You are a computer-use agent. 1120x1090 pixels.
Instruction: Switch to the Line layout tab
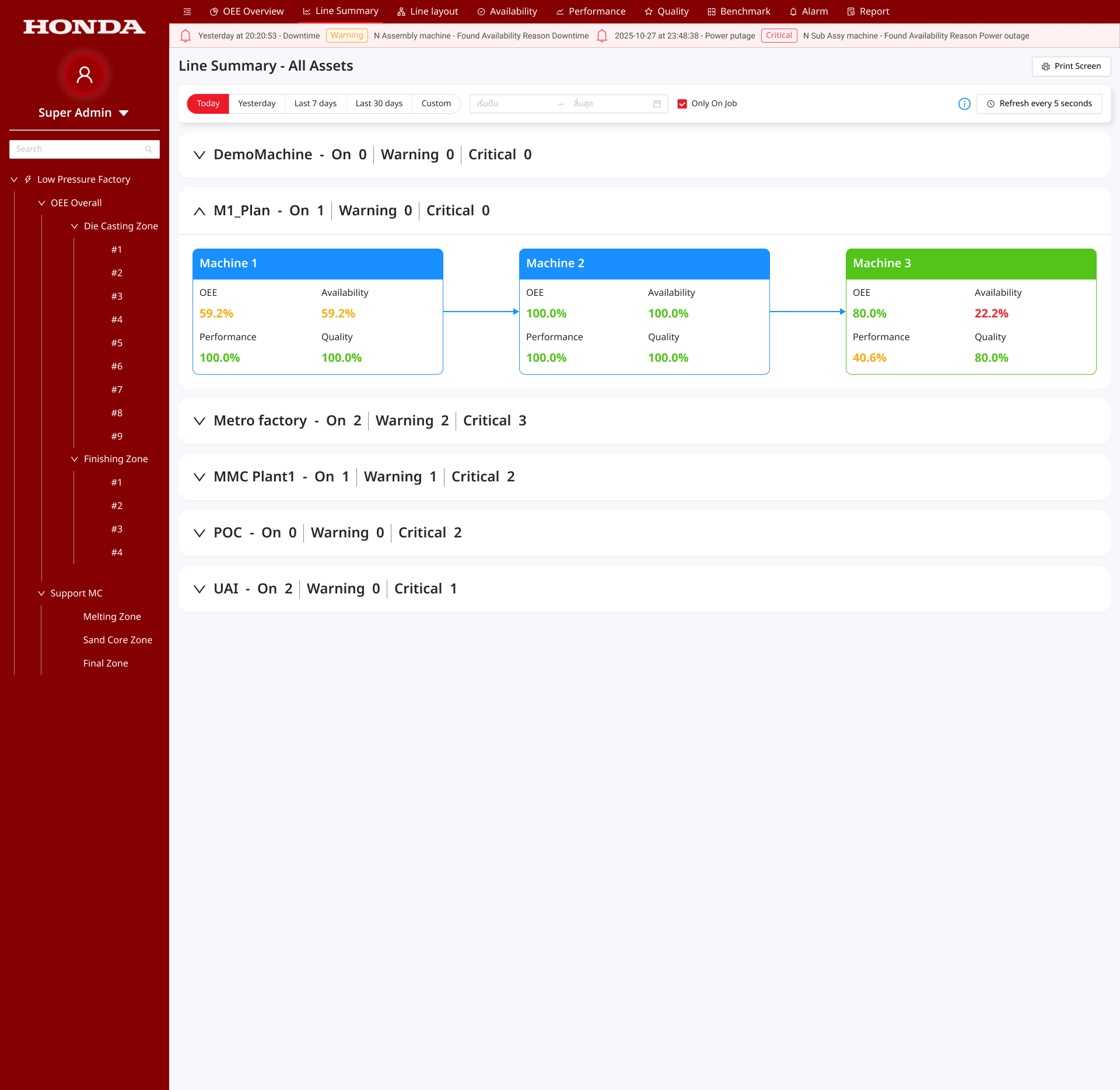[x=428, y=12]
